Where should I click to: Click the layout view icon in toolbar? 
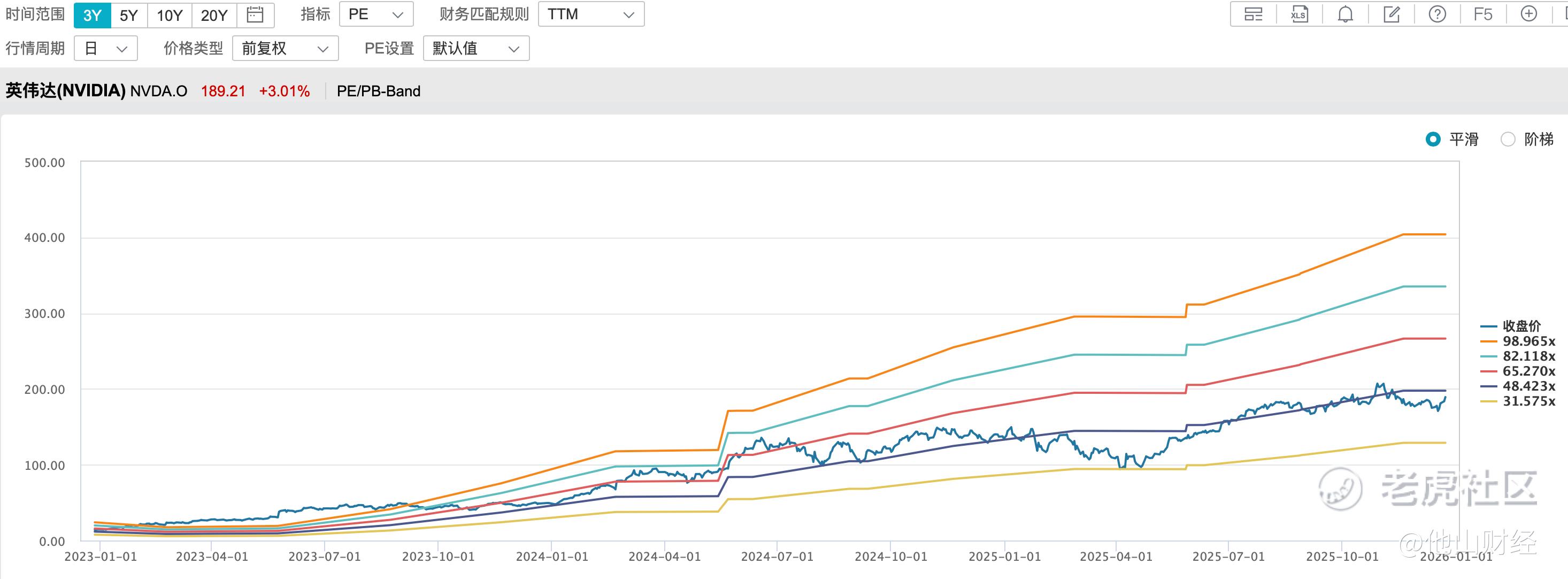[1252, 14]
